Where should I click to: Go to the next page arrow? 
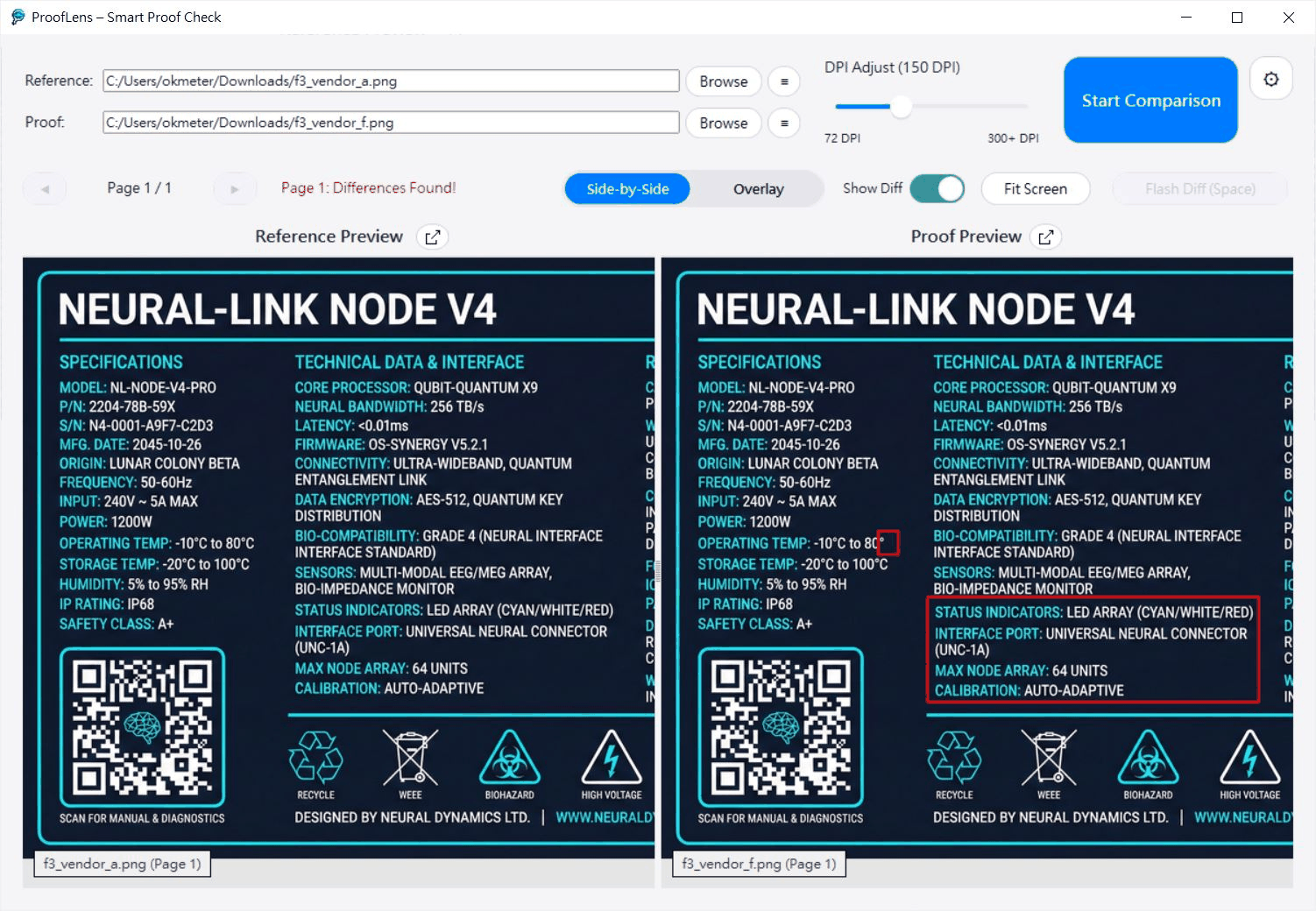pyautogui.click(x=235, y=188)
